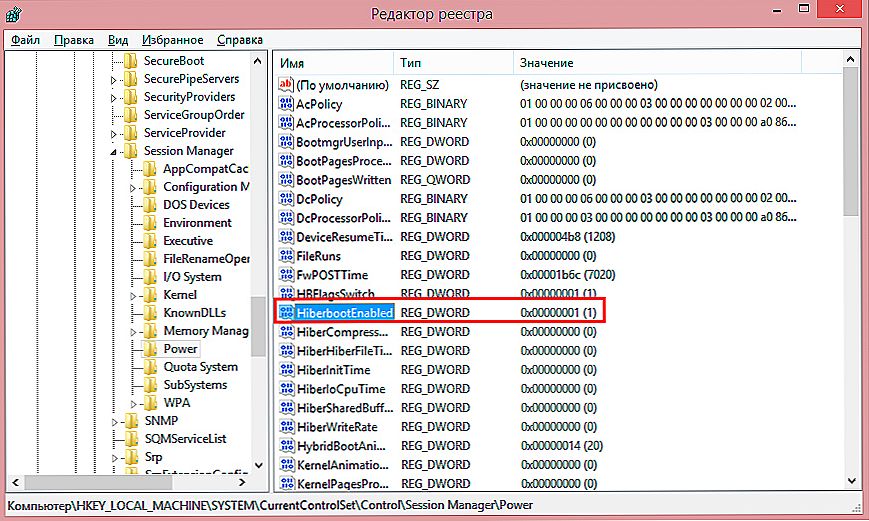Collapse the Session Manager key
This screenshot has height=521, width=869.
click(x=113, y=152)
